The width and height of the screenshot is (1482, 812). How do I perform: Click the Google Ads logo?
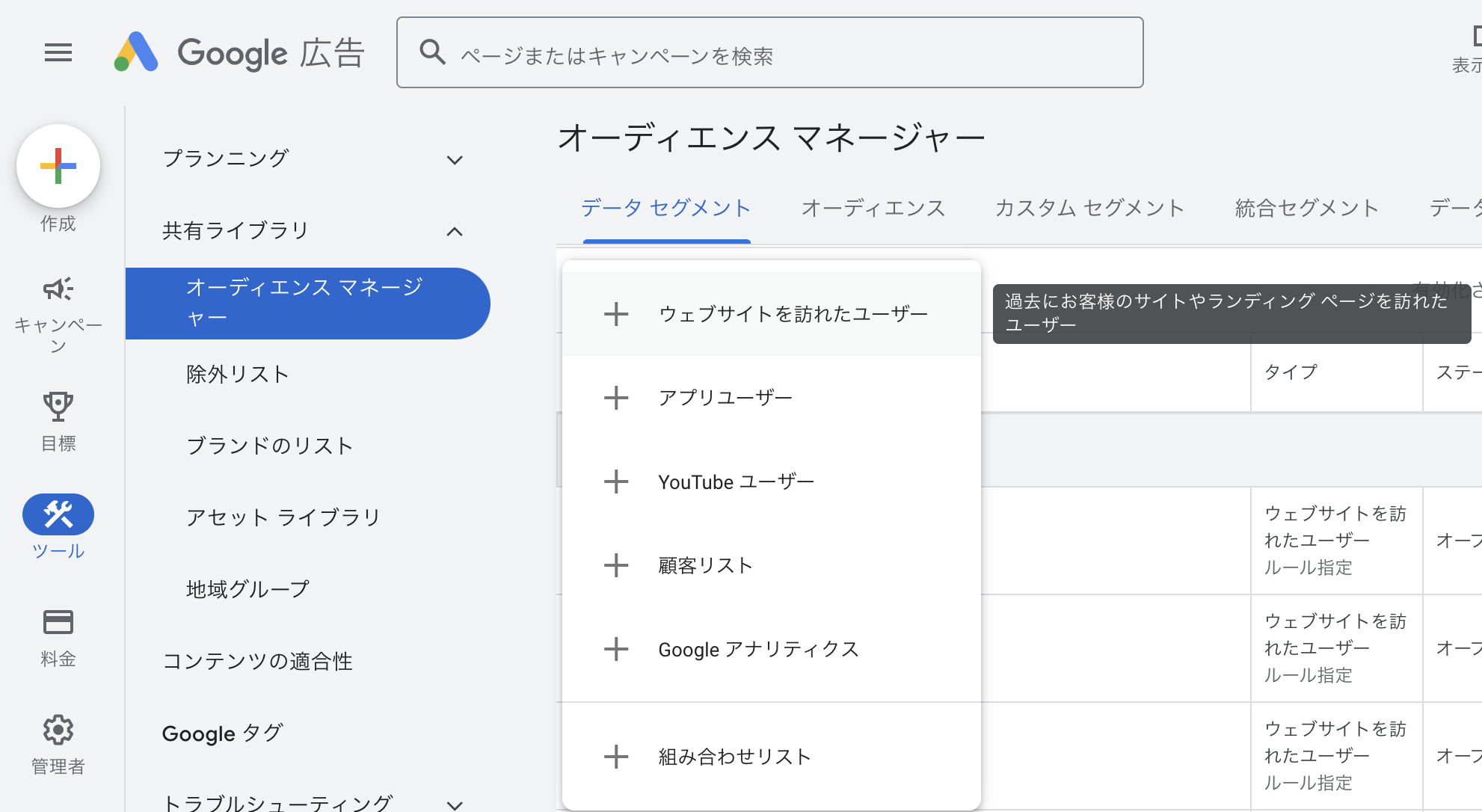click(x=239, y=53)
